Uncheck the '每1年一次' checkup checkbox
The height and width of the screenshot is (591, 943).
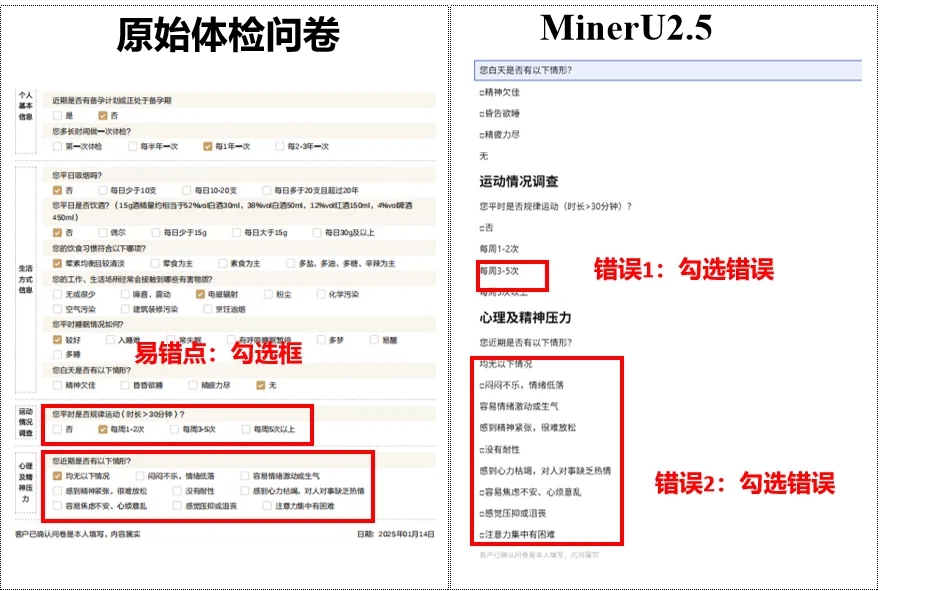[x=207, y=146]
